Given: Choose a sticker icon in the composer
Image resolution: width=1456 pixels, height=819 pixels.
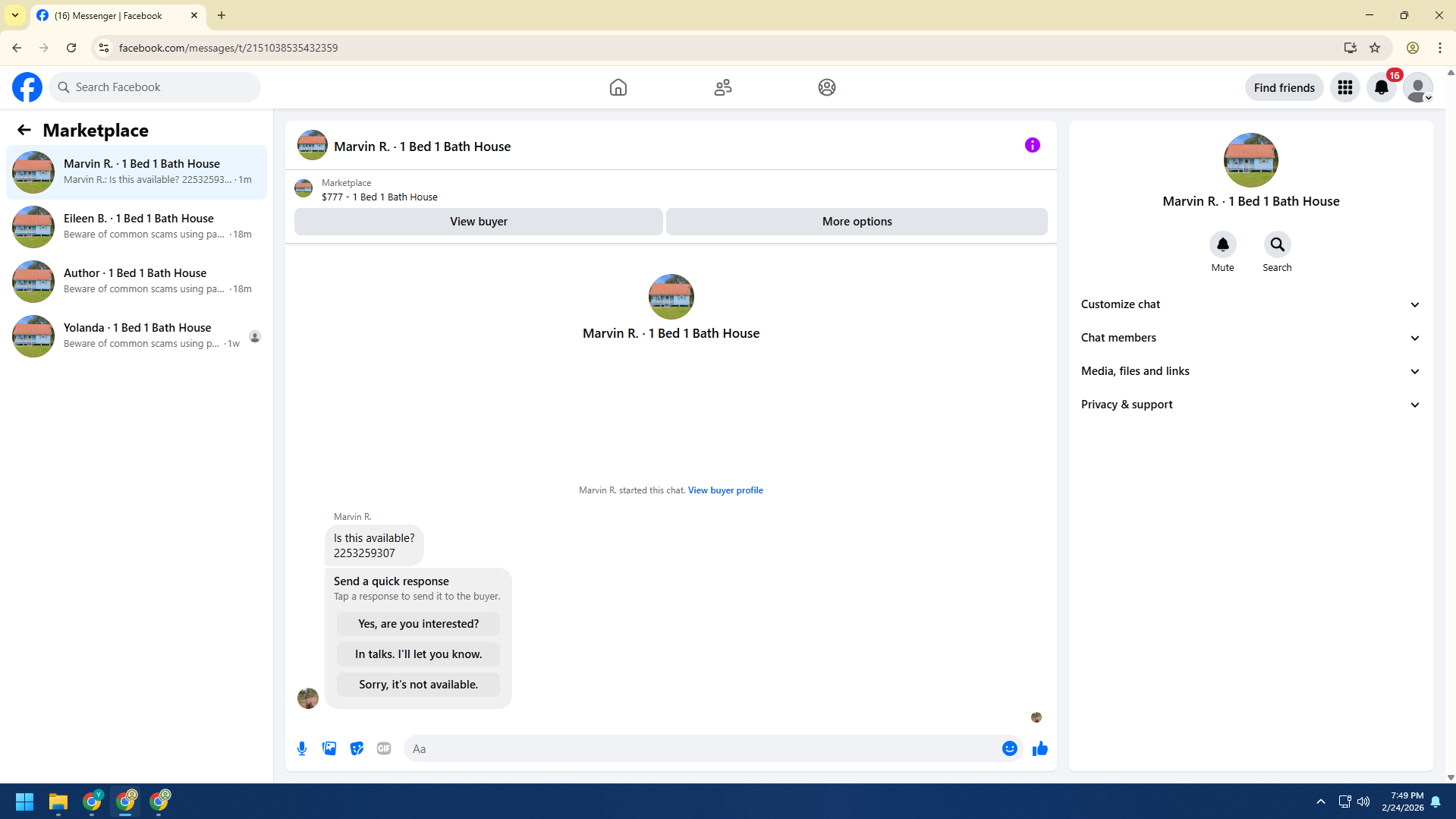Looking at the screenshot, I should pos(357,748).
